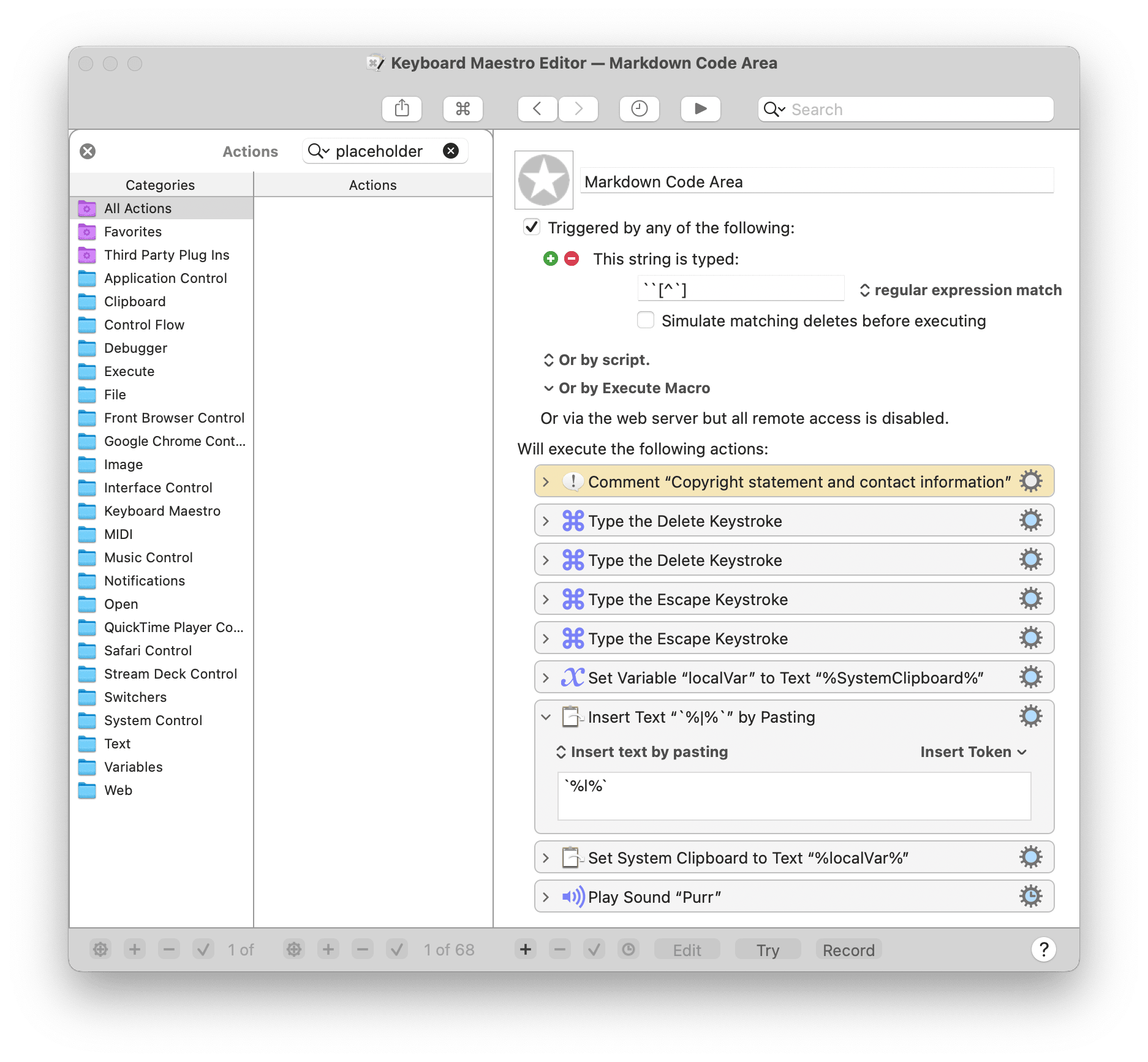Open gear menu for Set Variable action
1148x1062 pixels.
coord(1031,677)
